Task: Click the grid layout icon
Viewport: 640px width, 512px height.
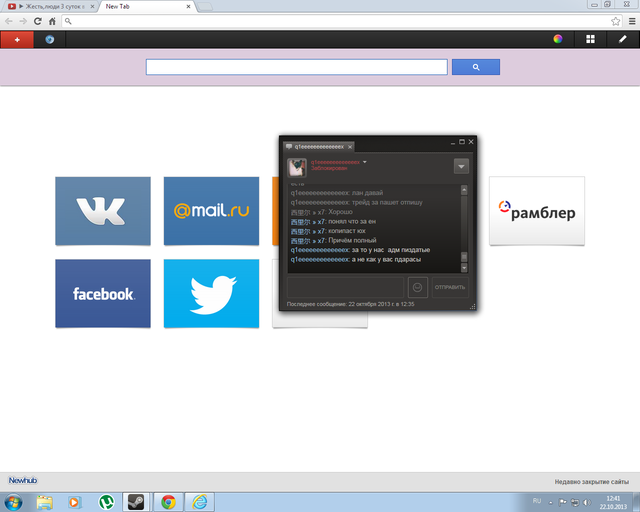Action: point(590,39)
